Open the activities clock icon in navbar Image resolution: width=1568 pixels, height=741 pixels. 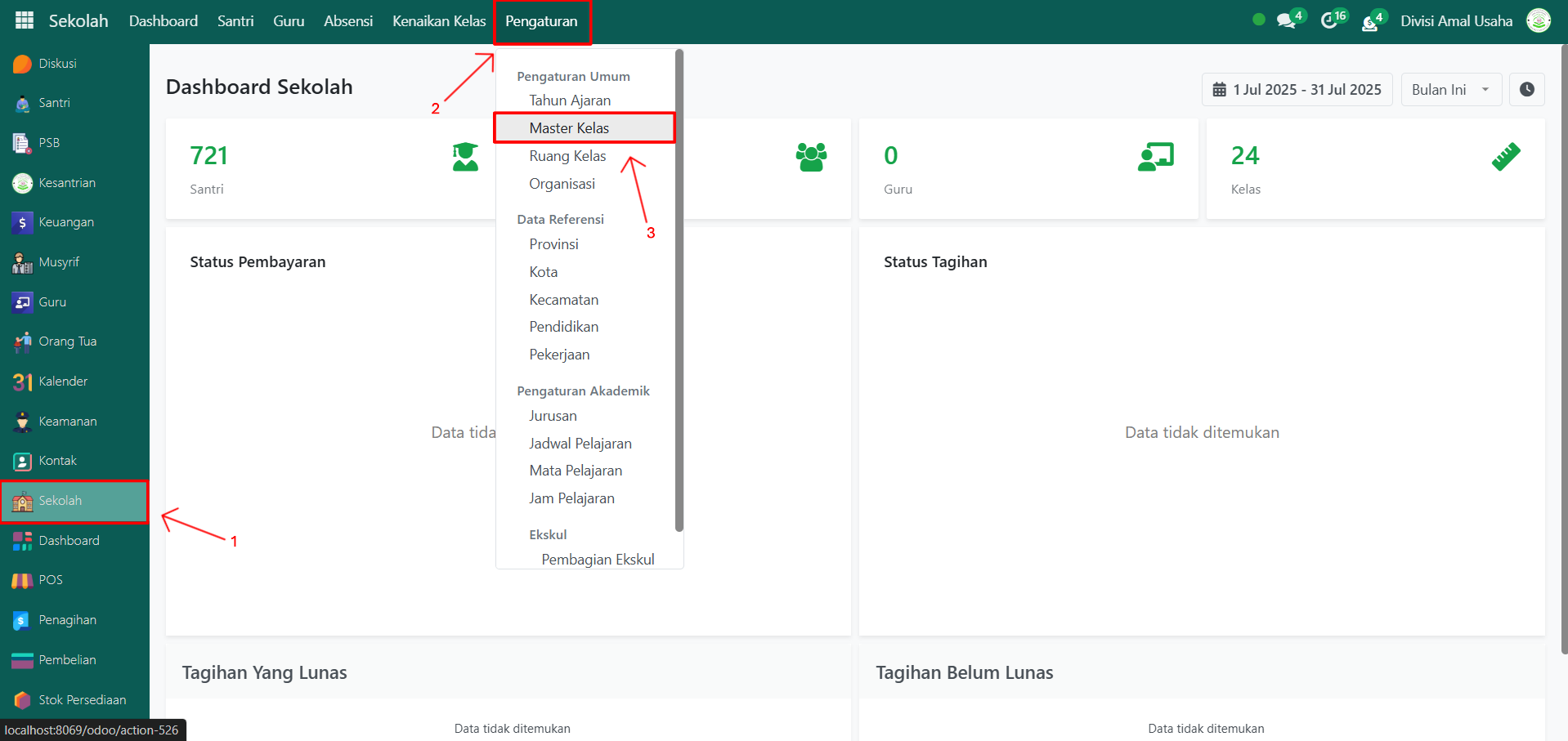click(1330, 21)
